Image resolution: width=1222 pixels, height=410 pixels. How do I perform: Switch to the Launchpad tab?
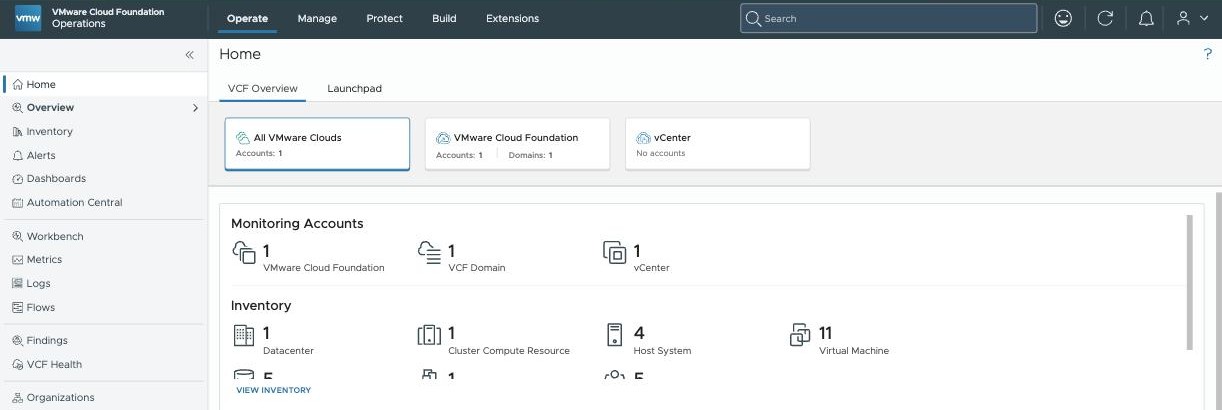(x=354, y=88)
